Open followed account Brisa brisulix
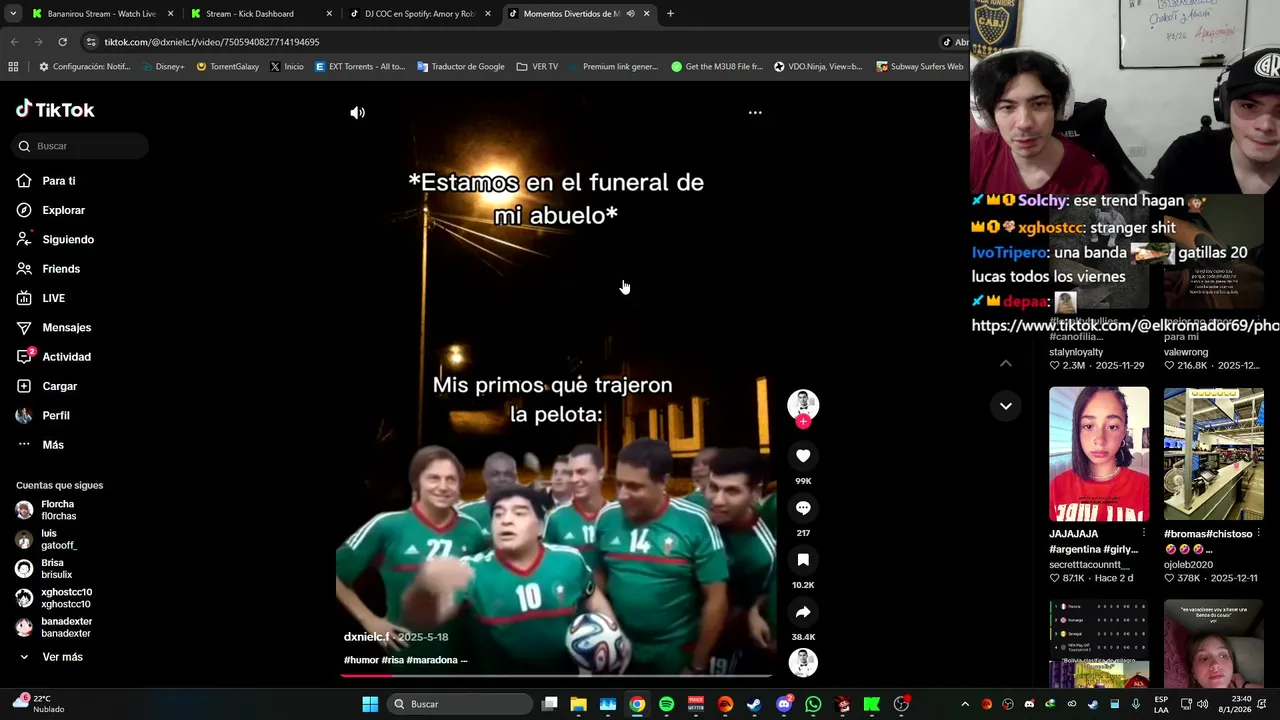The height and width of the screenshot is (720, 1280). coord(45,569)
